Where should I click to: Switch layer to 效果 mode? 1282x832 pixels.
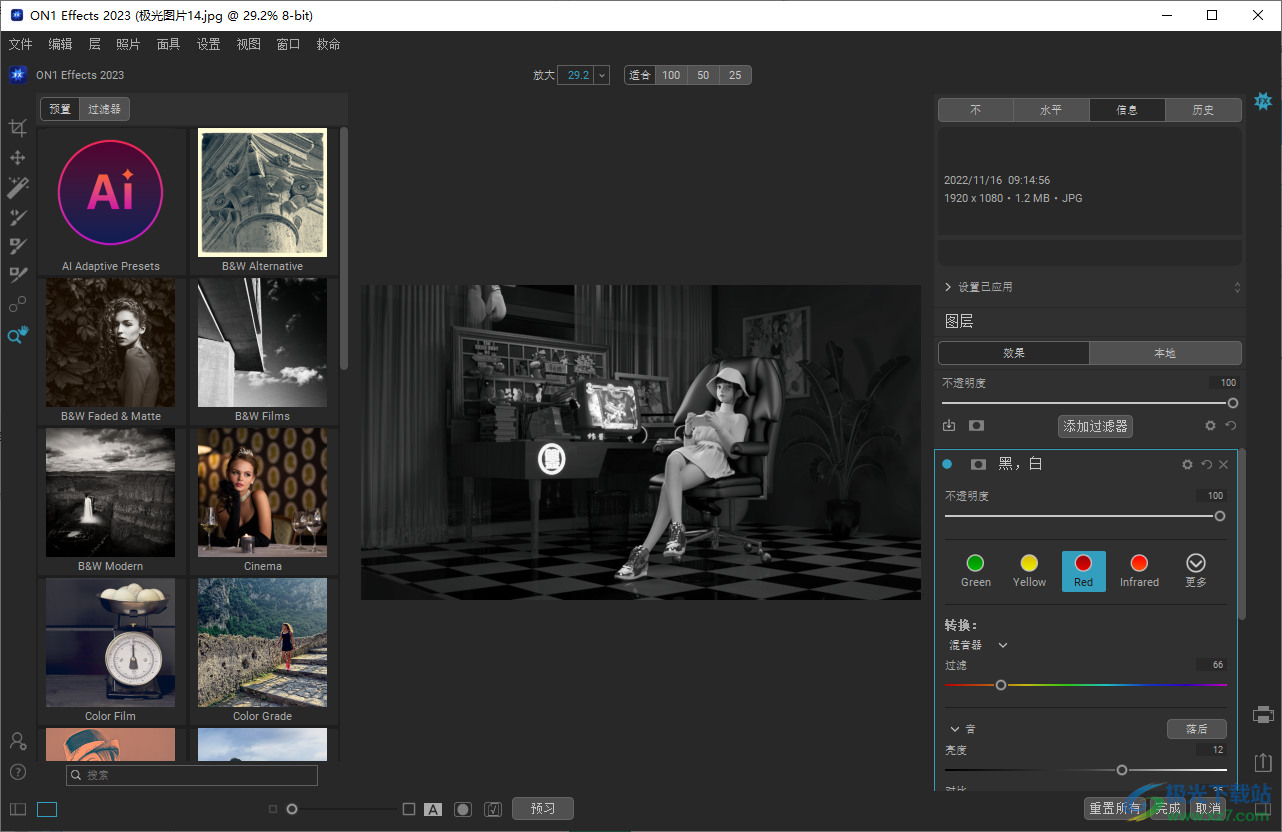(x=1014, y=353)
